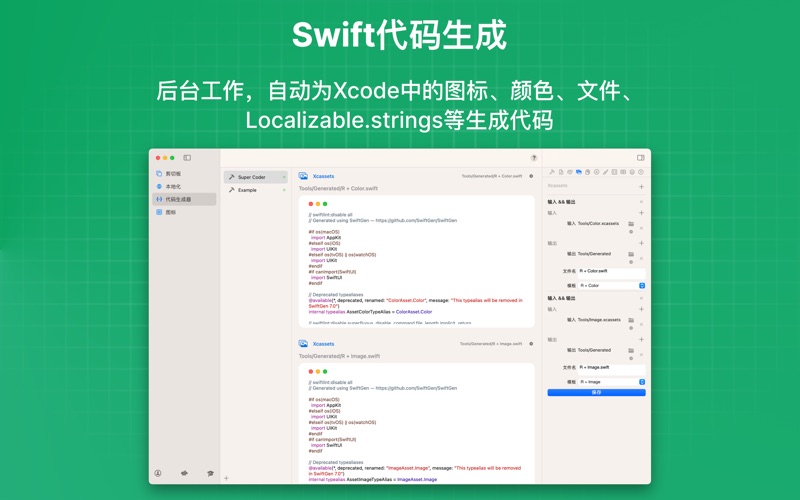Select 剪切板 in the sidebar

click(173, 174)
